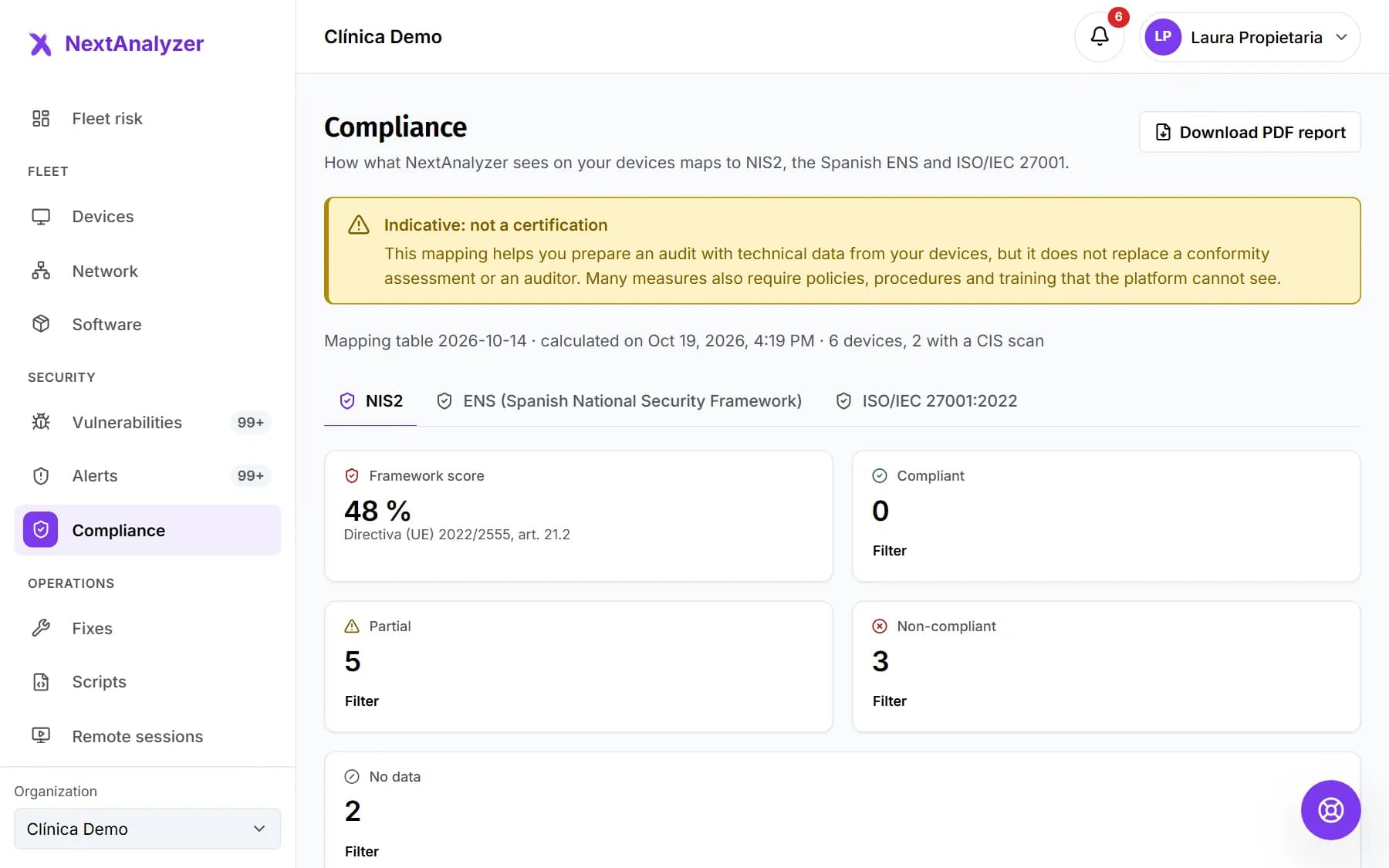Download PDF report
Image resolution: width=1389 pixels, height=868 pixels.
(x=1250, y=132)
